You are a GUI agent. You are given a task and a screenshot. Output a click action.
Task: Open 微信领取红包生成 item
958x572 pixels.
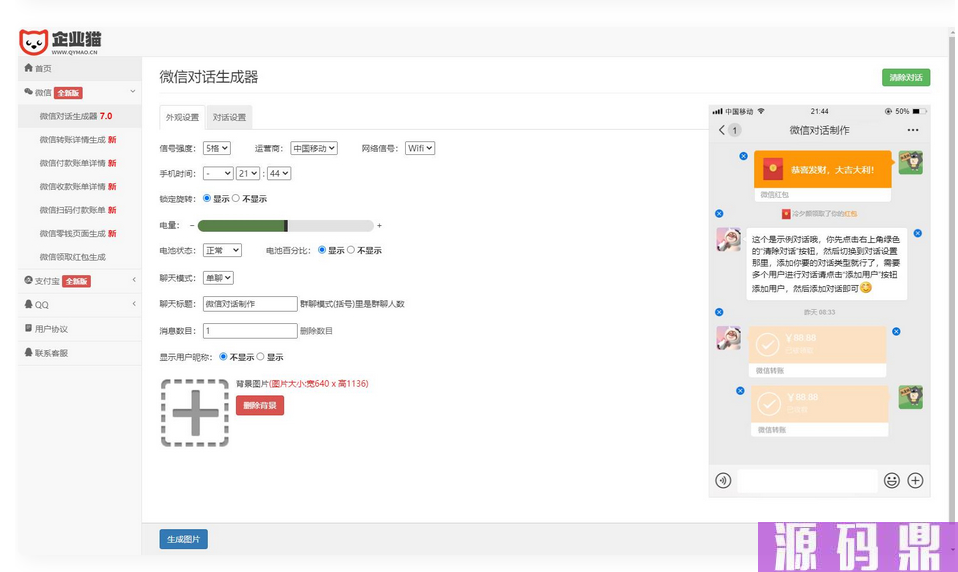point(73,257)
